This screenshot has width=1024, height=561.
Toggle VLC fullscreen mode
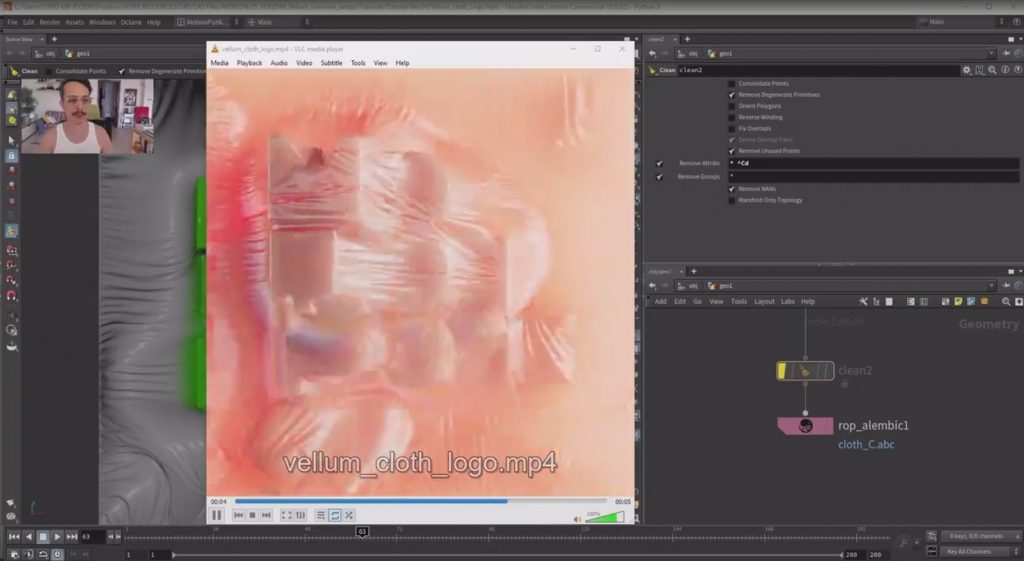point(286,515)
